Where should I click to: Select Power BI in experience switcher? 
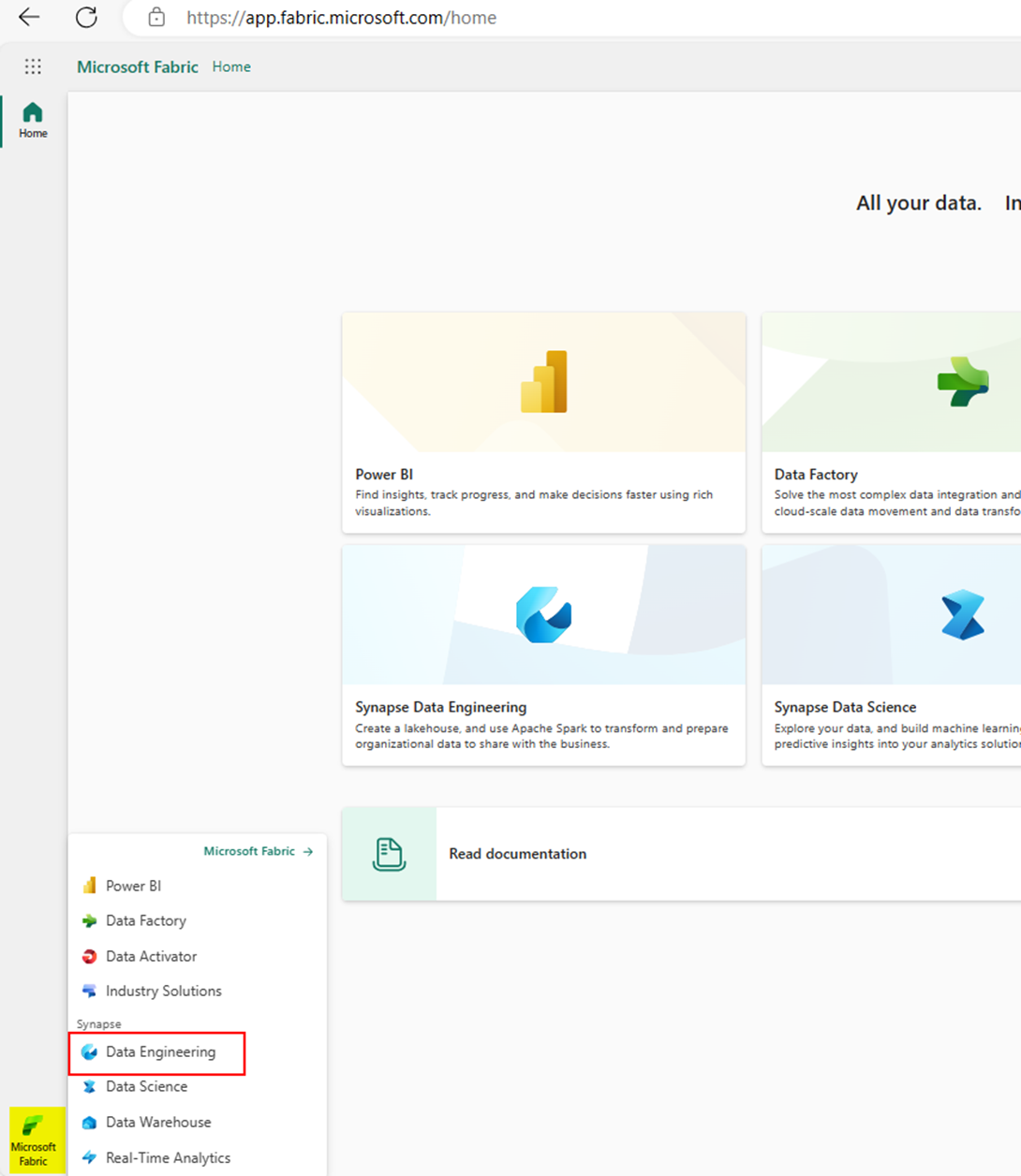197,886
